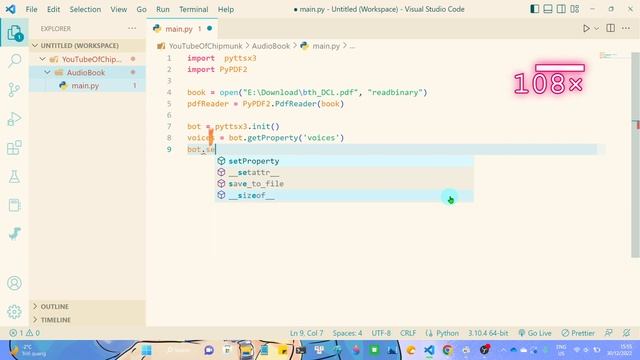This screenshot has height=360, width=640.
Task: Open the Windows Start button
Action: (x=147, y=350)
